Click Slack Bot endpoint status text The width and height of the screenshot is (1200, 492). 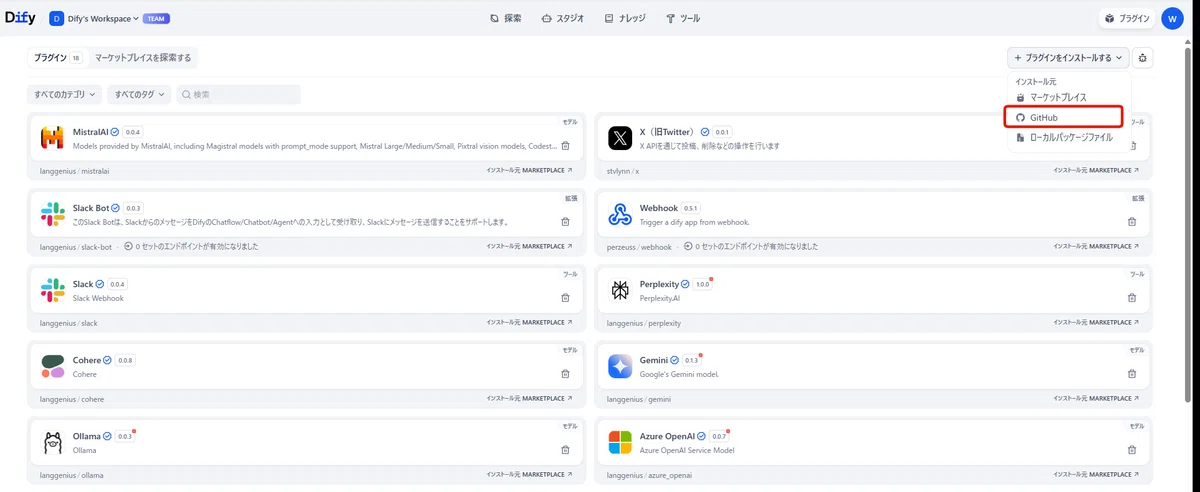click(197, 246)
